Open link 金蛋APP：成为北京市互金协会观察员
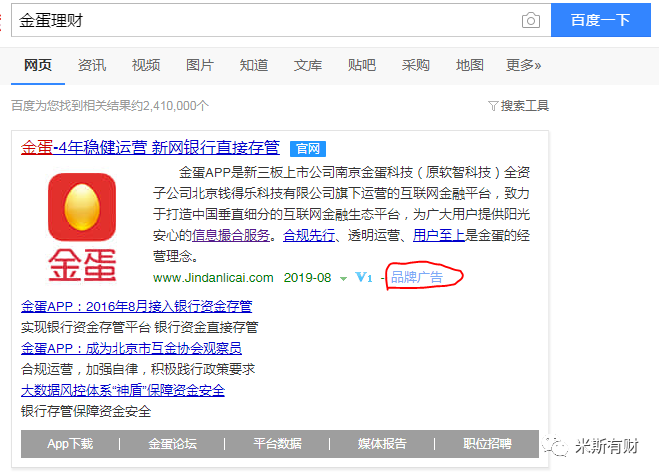The width and height of the screenshot is (659, 475). click(x=131, y=348)
